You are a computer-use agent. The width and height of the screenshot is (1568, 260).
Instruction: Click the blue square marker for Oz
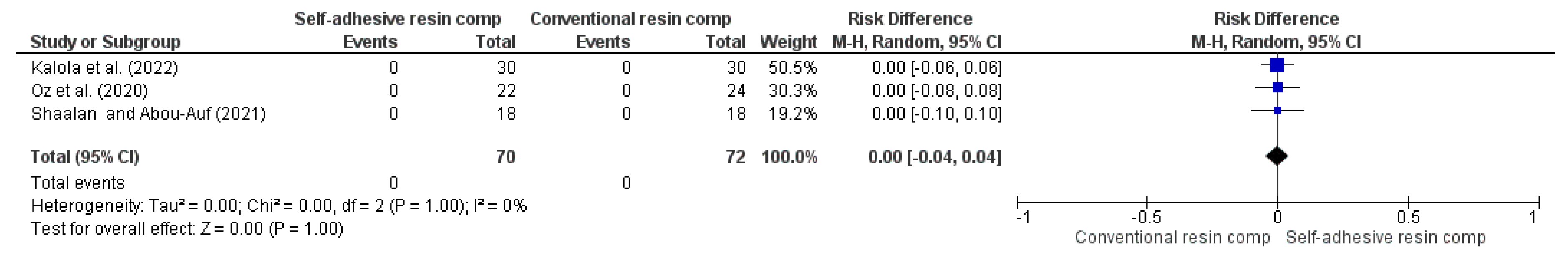(1277, 88)
